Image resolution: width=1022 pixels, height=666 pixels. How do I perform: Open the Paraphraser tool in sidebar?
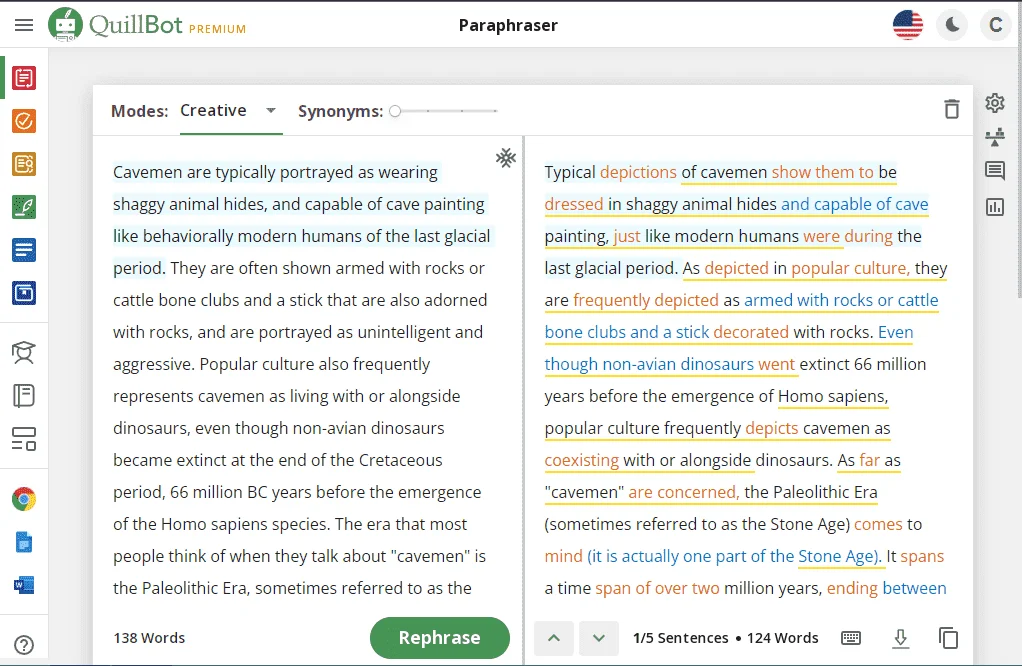(x=24, y=78)
